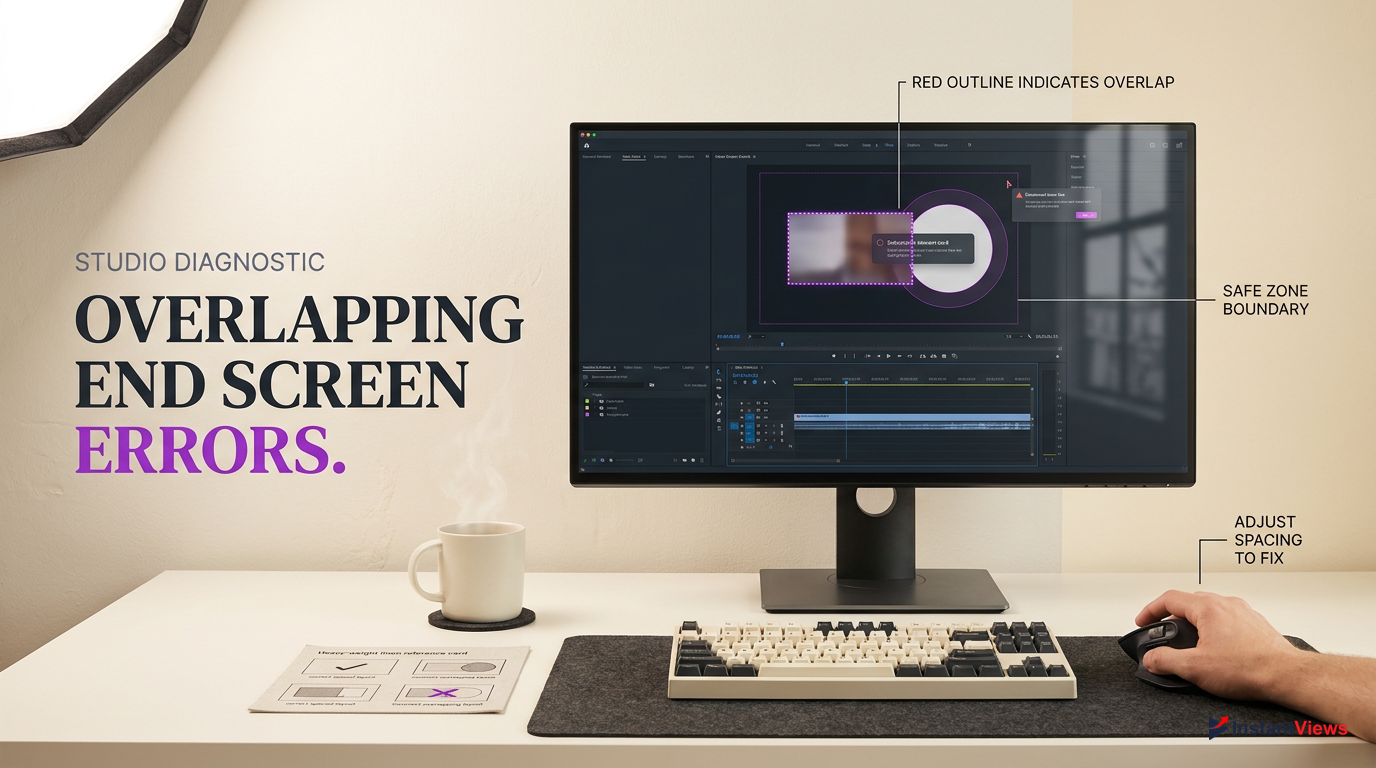Screen dimensions: 1376x768
Task: Click the search field in the project panel
Action: pos(614,385)
